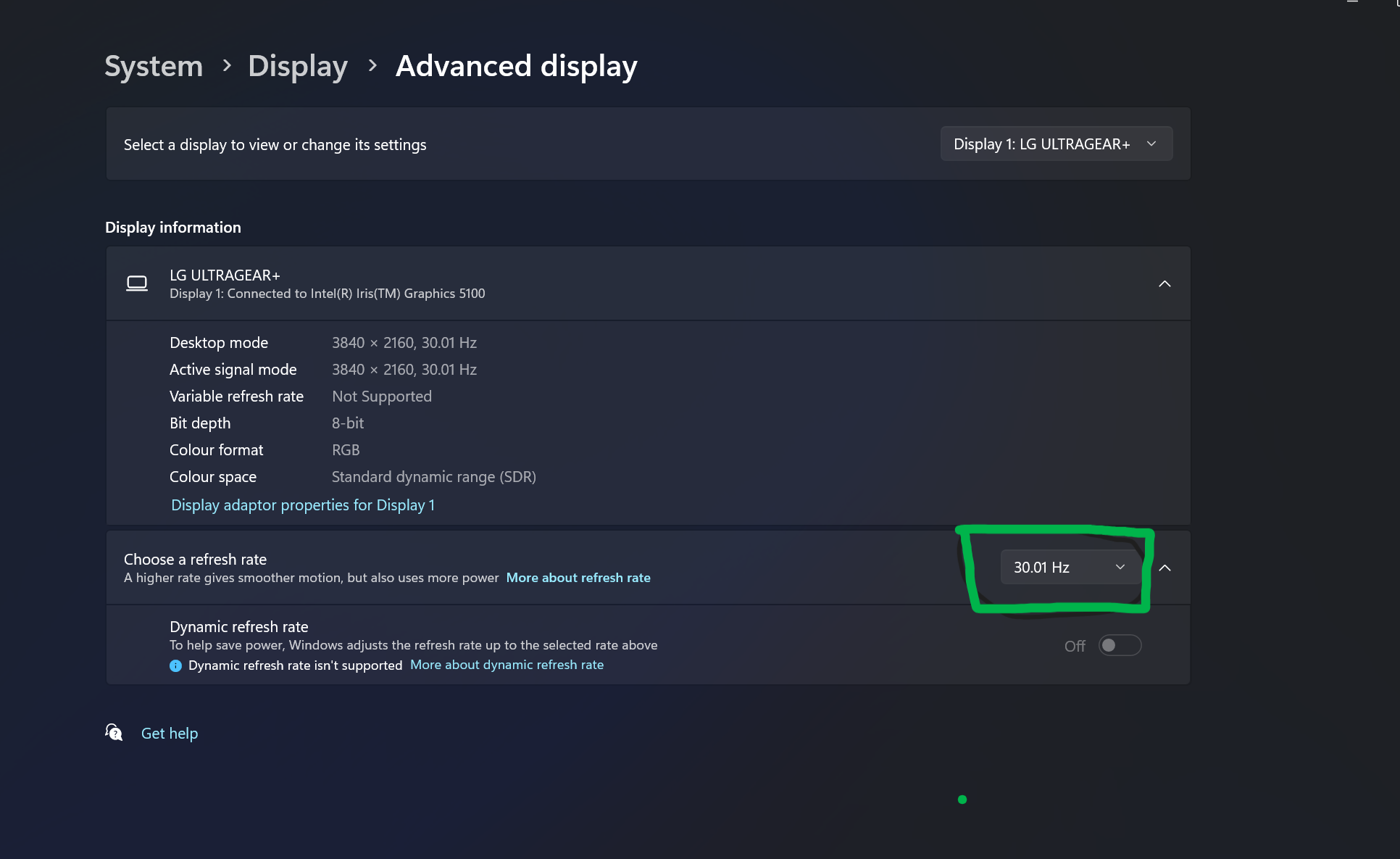The width and height of the screenshot is (1400, 859).
Task: Click the Desktop mode resolution value
Action: click(404, 343)
